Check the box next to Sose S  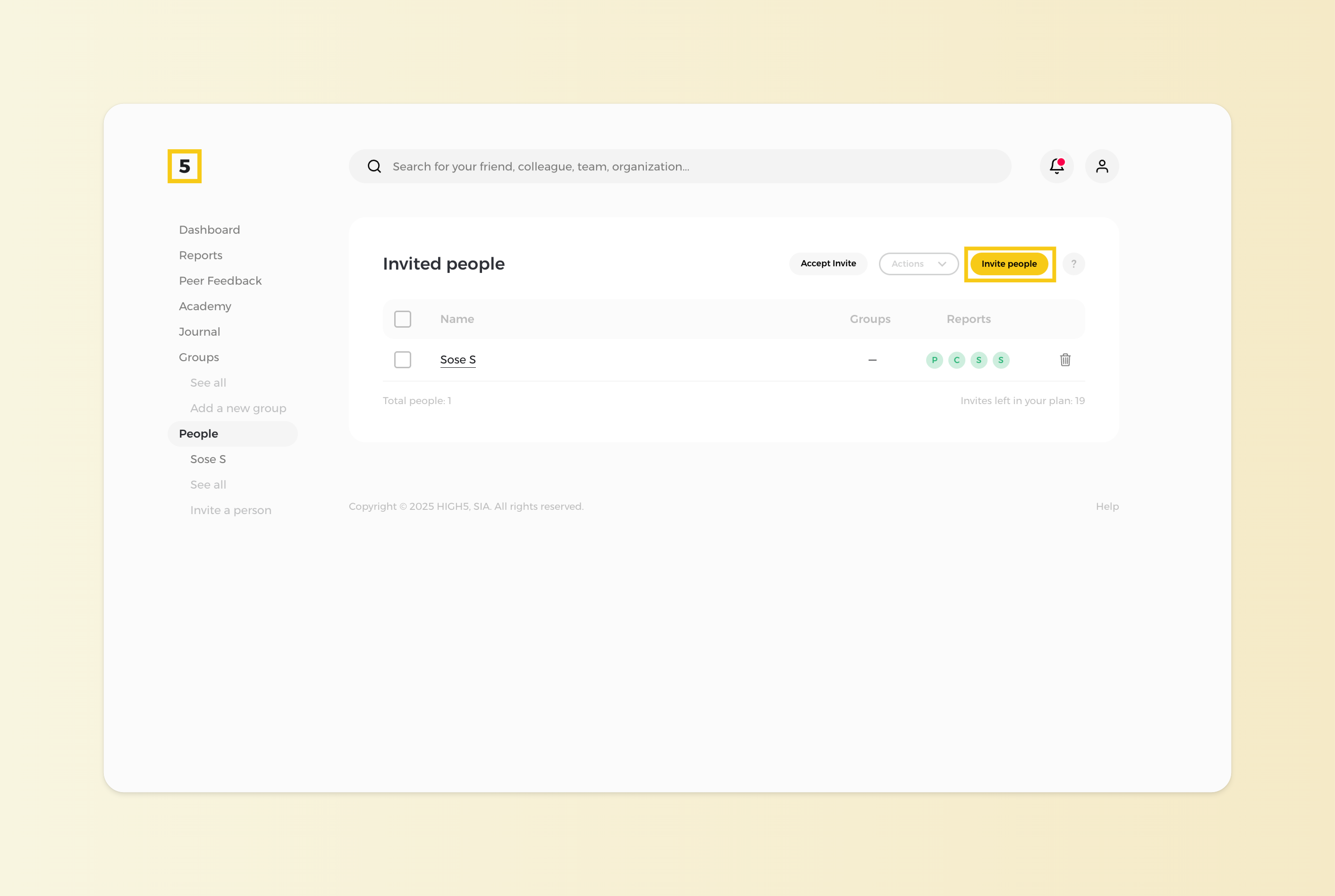[402, 360]
